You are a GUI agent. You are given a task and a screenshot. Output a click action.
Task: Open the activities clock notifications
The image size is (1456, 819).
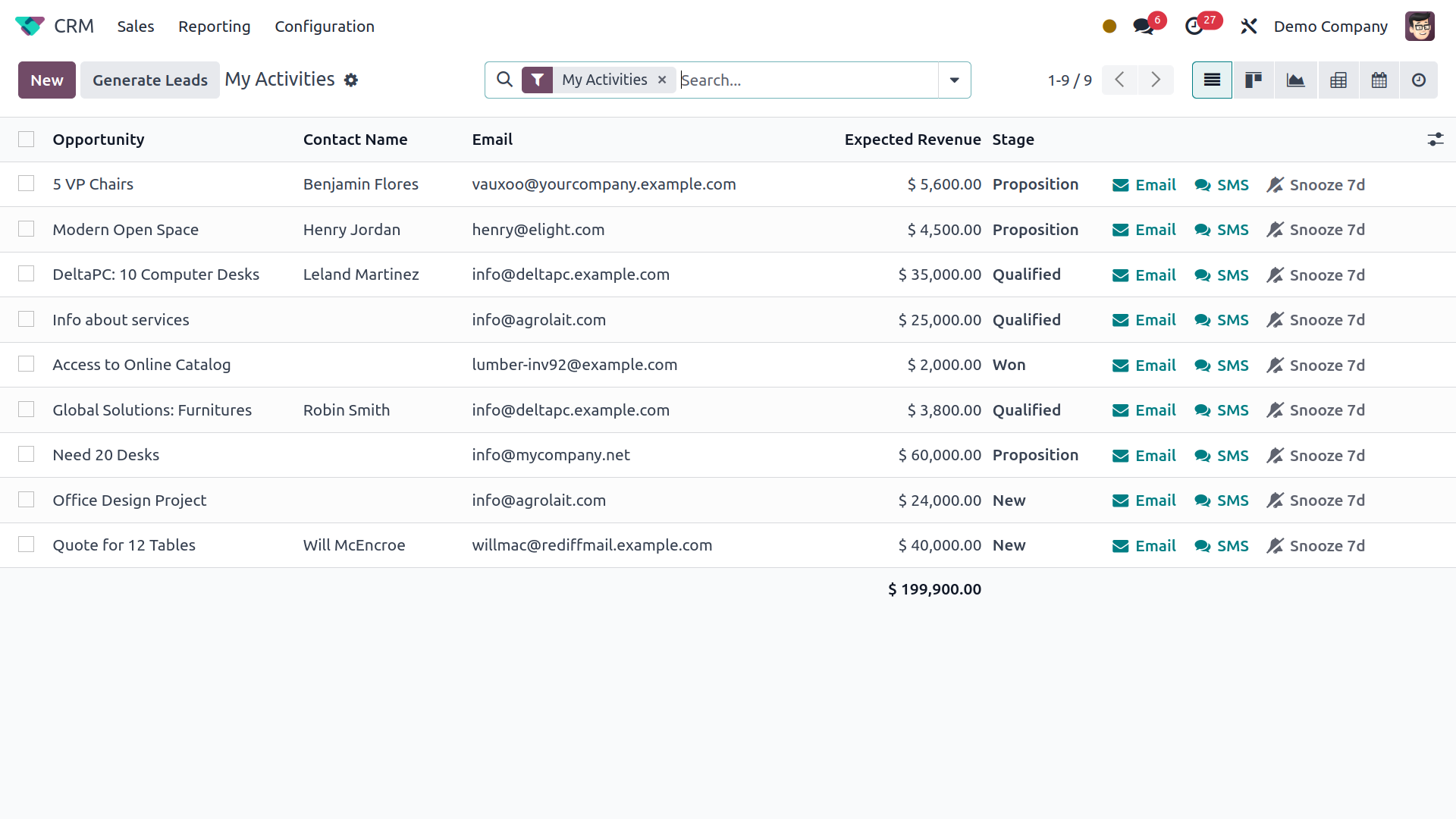point(1196,25)
